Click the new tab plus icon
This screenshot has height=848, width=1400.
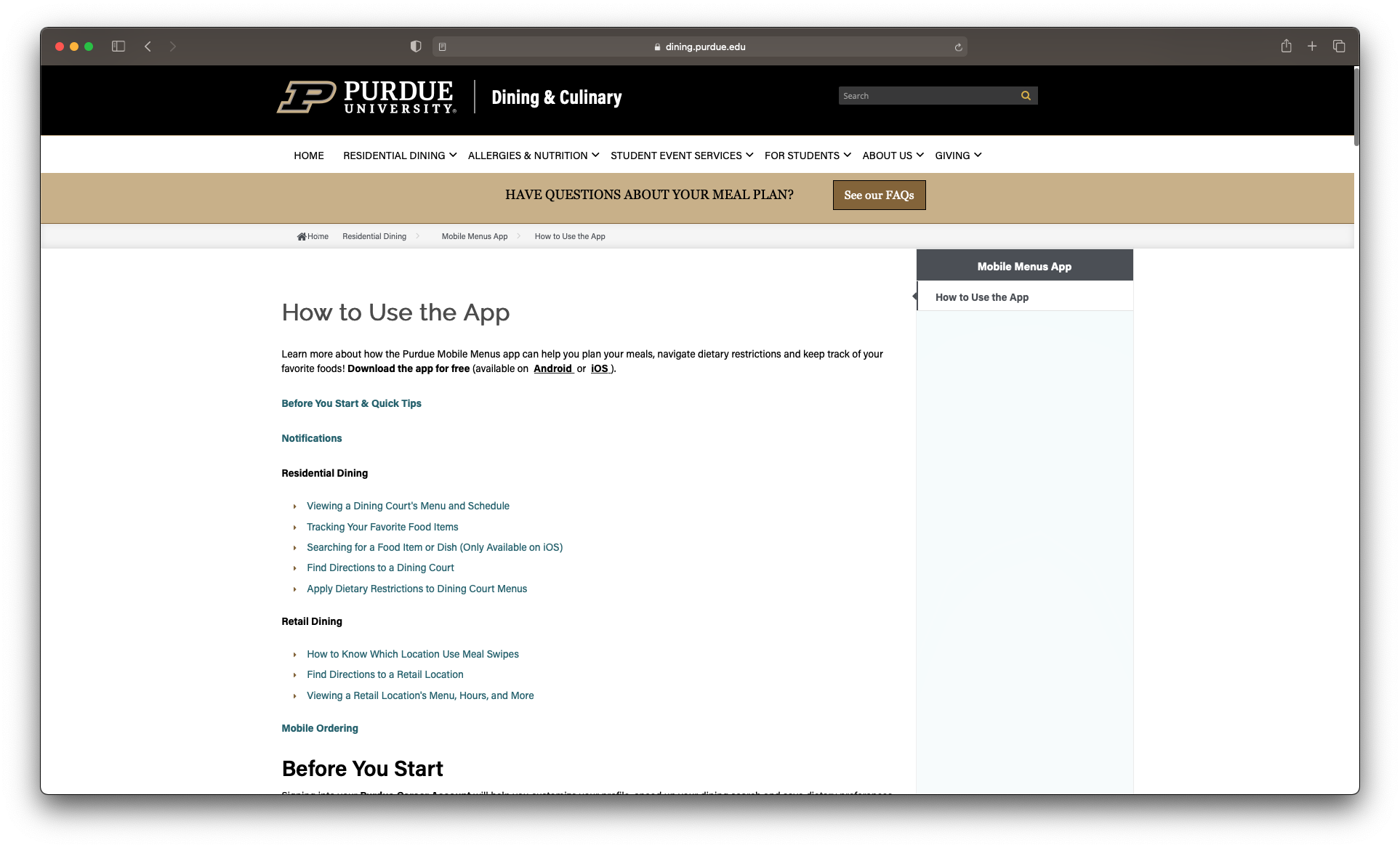[x=1311, y=46]
